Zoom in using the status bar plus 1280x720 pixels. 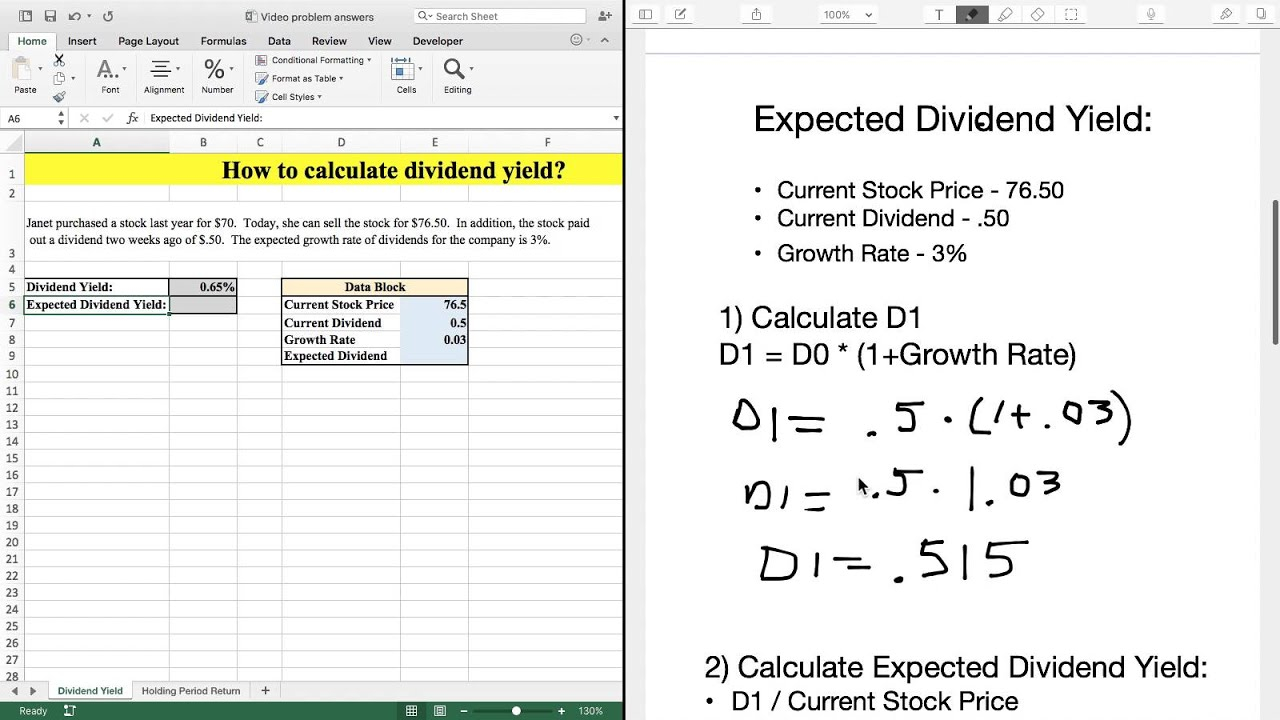click(x=562, y=711)
